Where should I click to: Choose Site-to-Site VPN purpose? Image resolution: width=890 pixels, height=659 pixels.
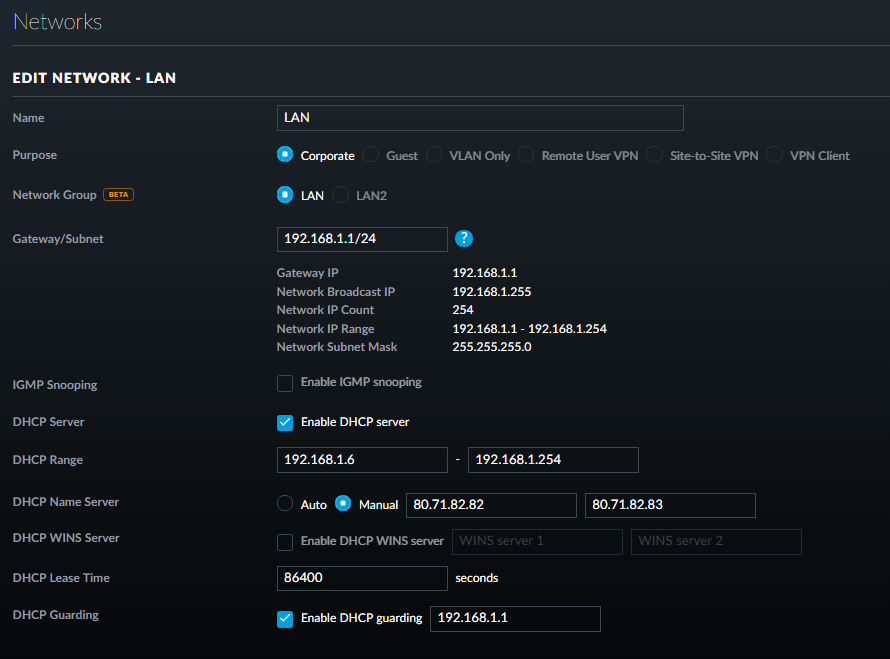(655, 155)
